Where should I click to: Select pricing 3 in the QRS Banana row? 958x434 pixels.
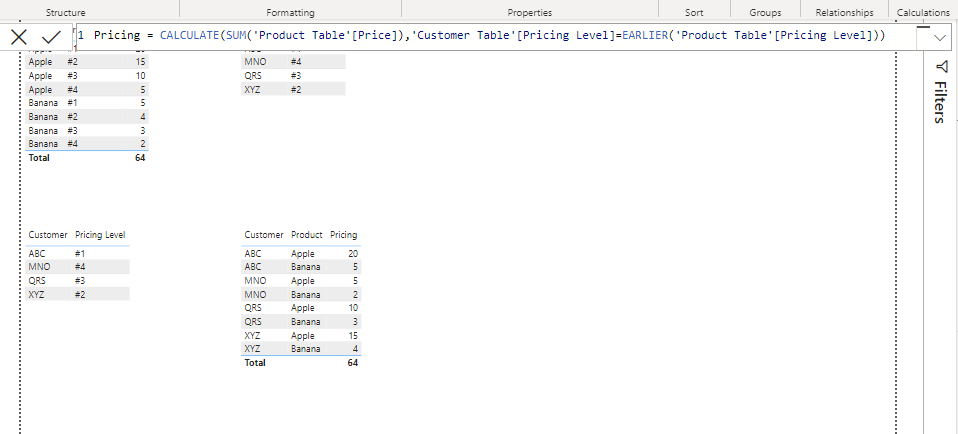click(355, 322)
